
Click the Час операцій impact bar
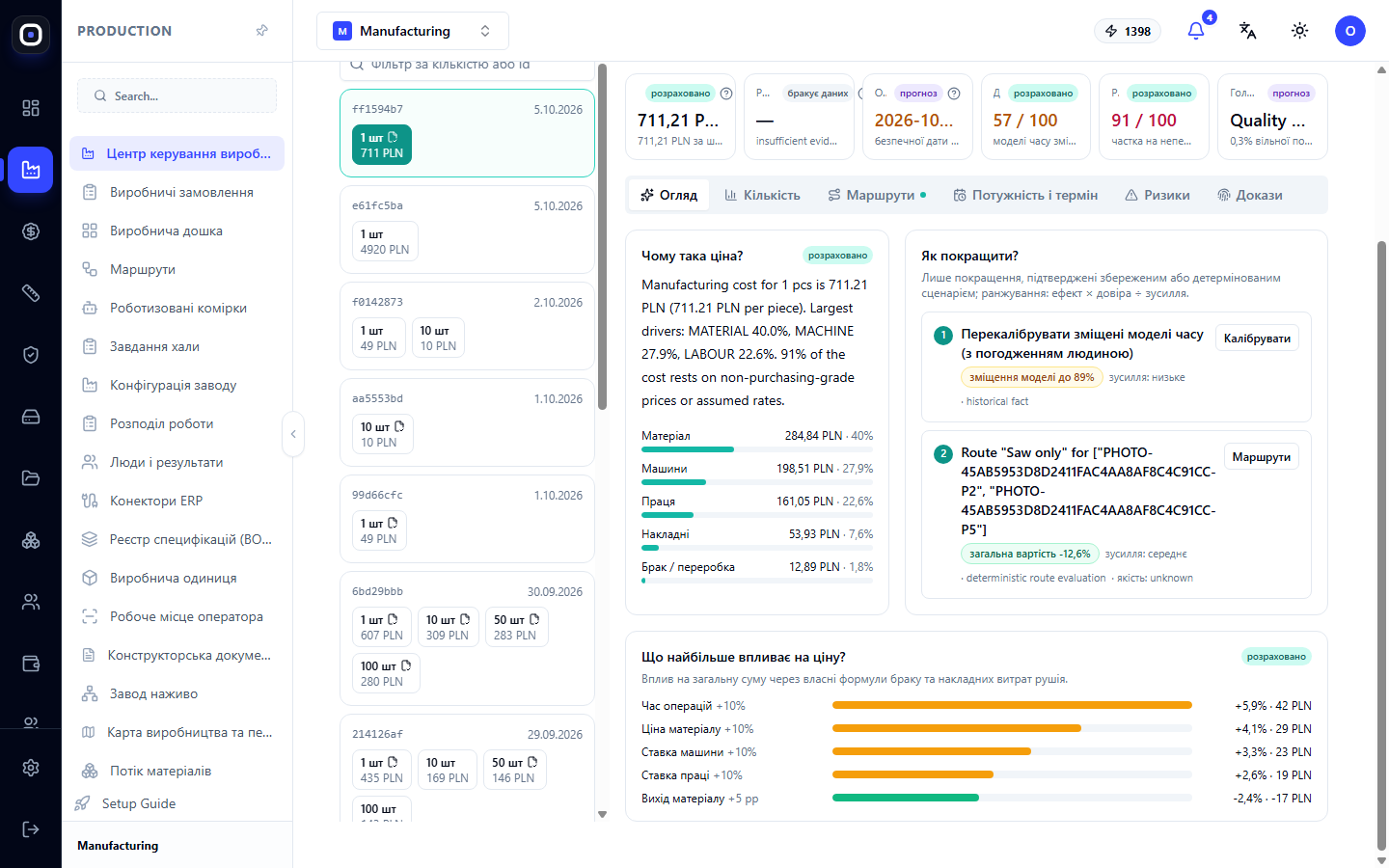click(1012, 705)
